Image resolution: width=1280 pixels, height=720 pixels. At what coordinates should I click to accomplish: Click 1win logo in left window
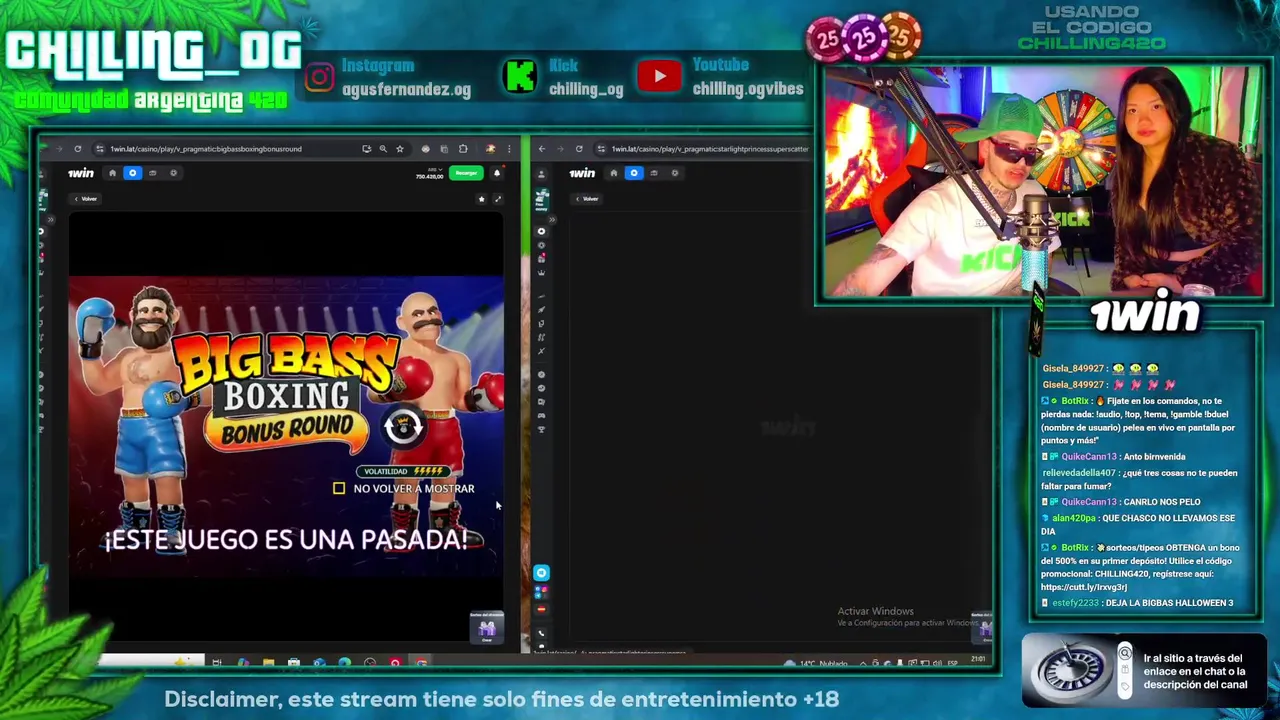pyautogui.click(x=81, y=173)
